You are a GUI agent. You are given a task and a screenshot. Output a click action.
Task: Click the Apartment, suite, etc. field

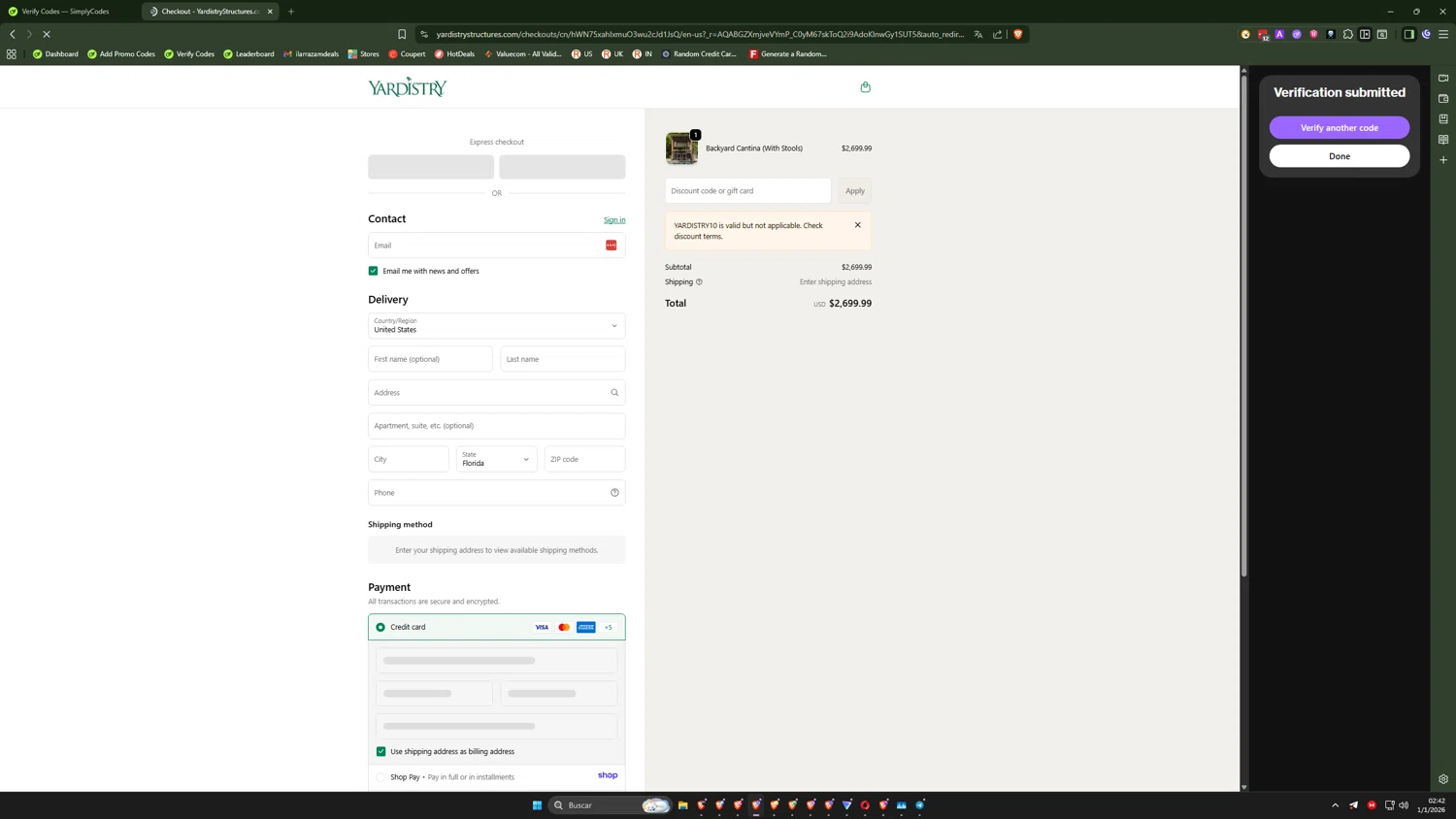click(x=496, y=426)
